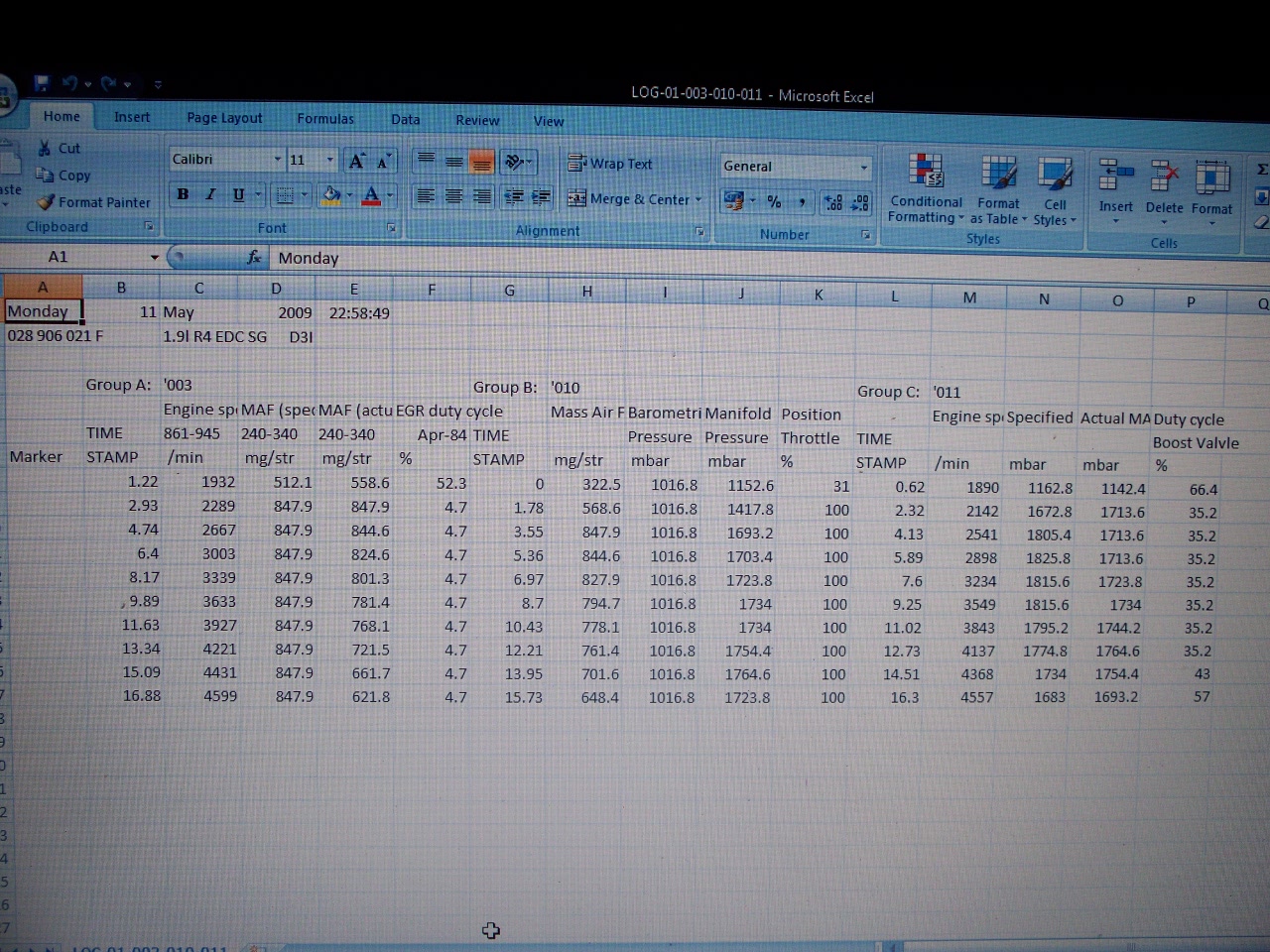
Task: Expand the Alignment dialog launcher
Action: [x=699, y=232]
